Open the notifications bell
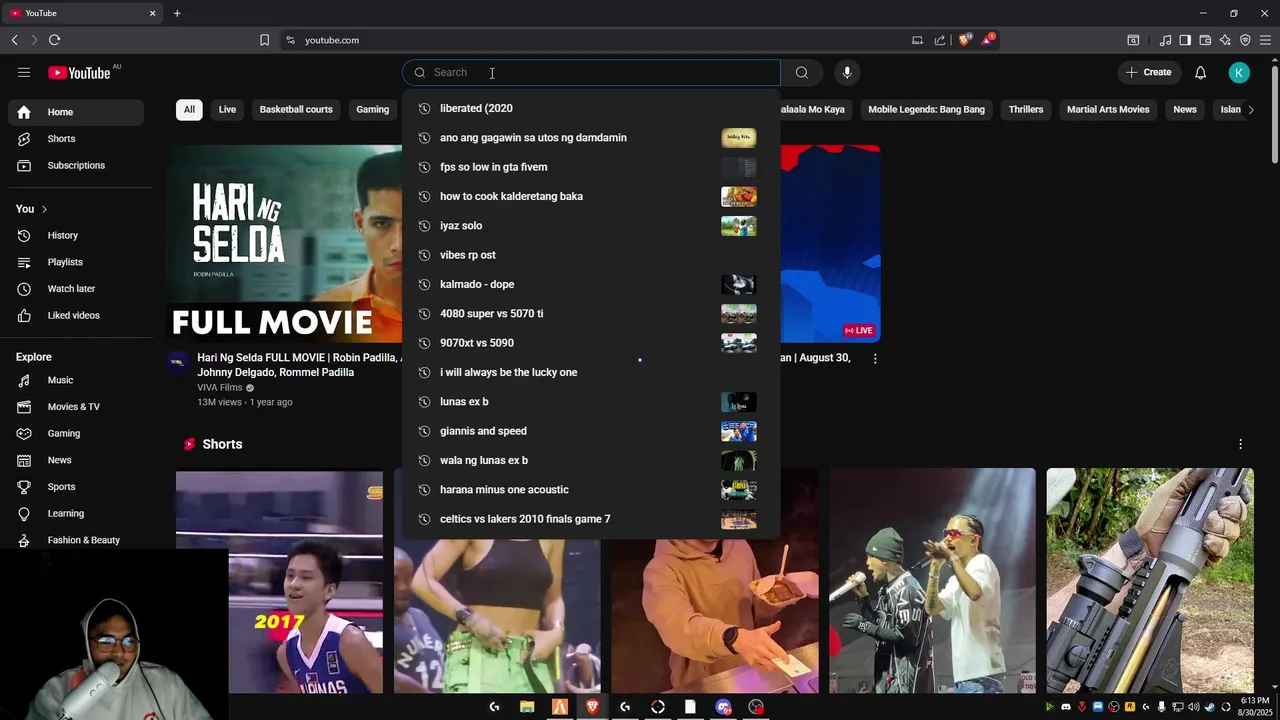Screen dimensions: 1280x720 click(1200, 72)
